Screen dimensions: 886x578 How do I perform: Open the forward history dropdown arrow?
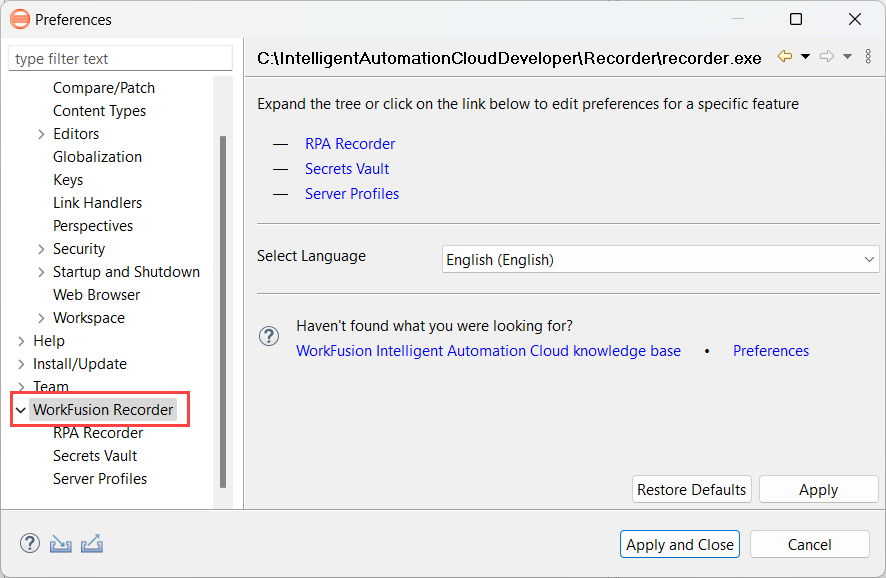click(848, 57)
